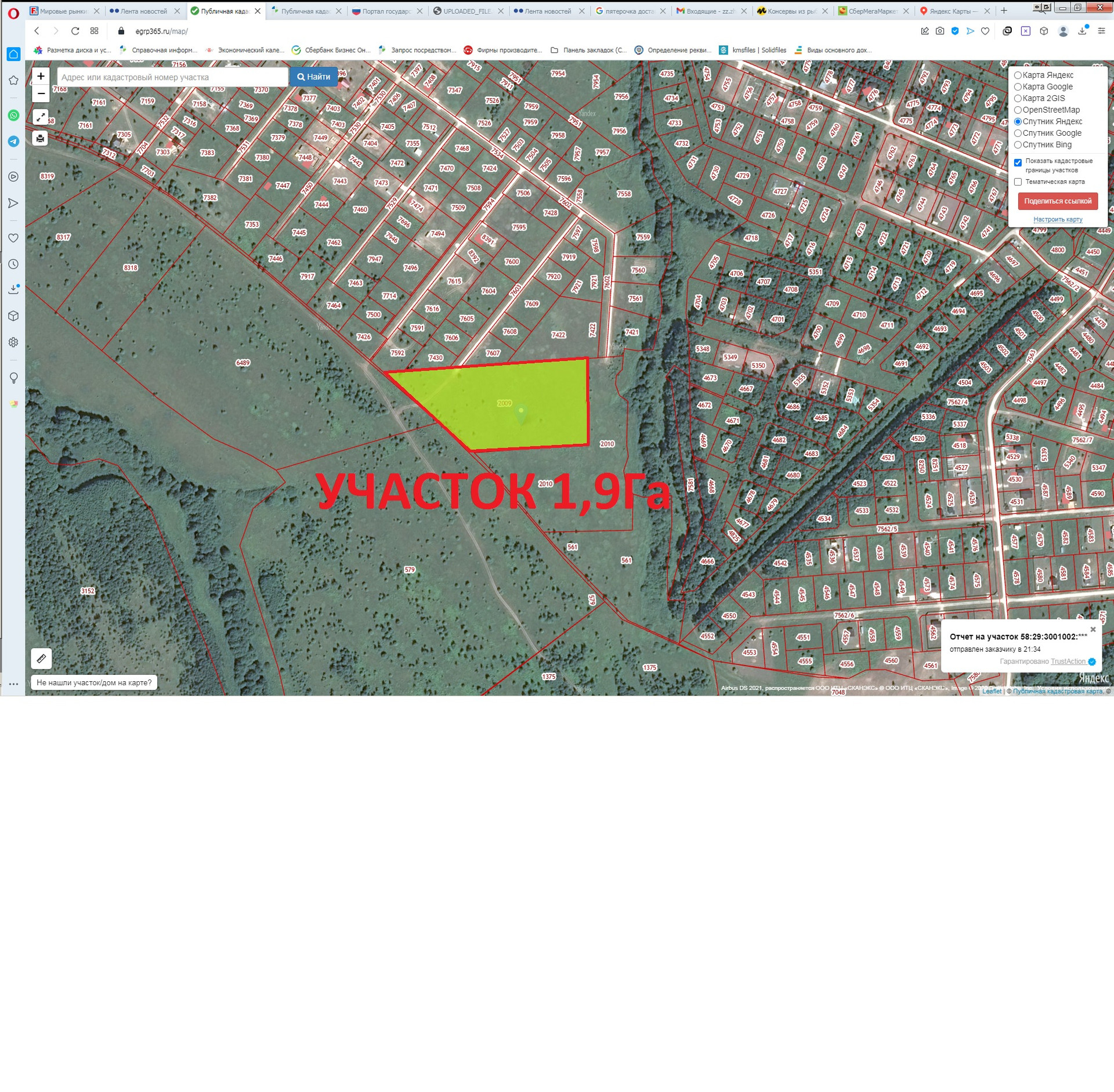The image size is (1114, 1092).
Task: Zoom out the map with minus button
Action: (41, 93)
